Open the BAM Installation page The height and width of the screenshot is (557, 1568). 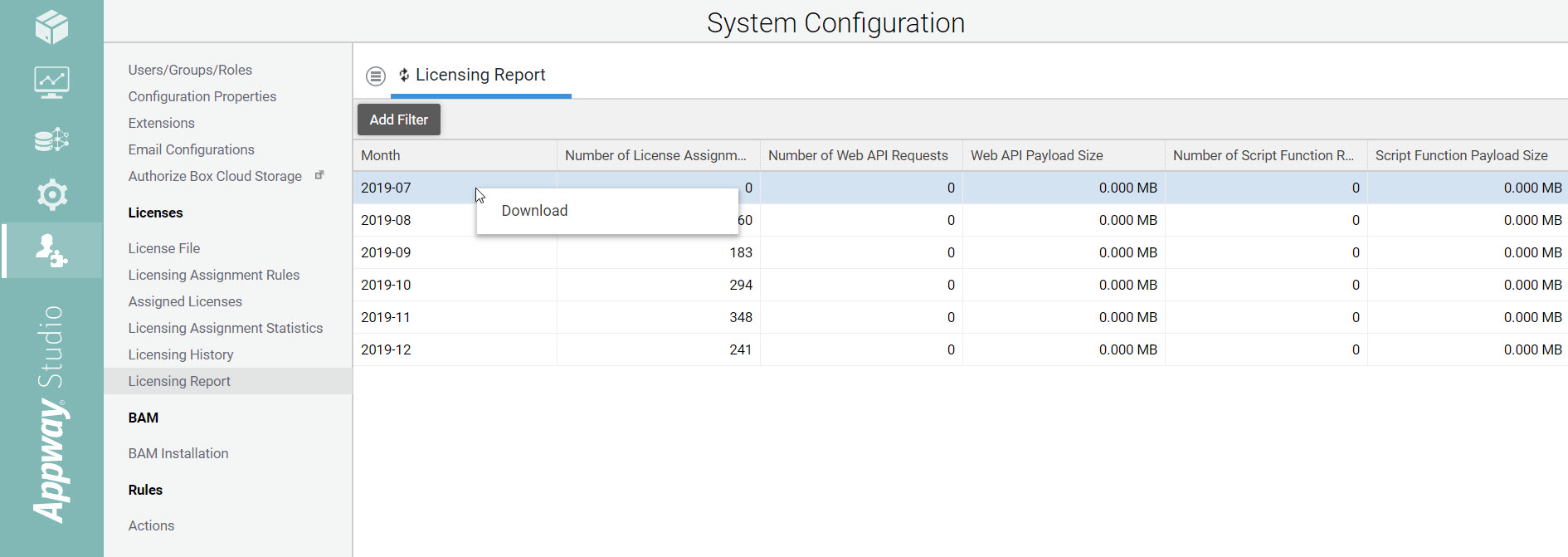point(178,453)
